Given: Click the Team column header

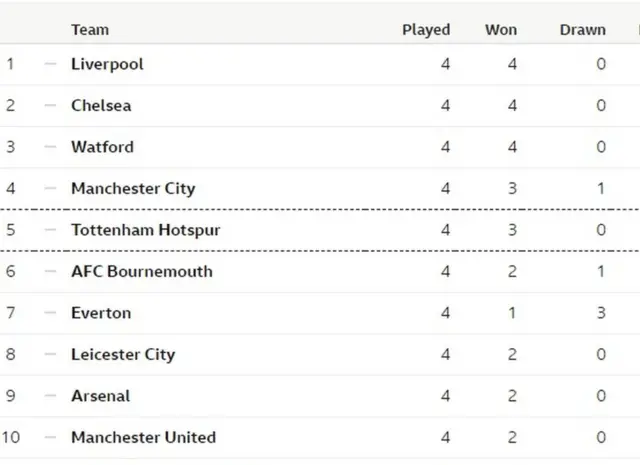Looking at the screenshot, I should (x=90, y=30).
